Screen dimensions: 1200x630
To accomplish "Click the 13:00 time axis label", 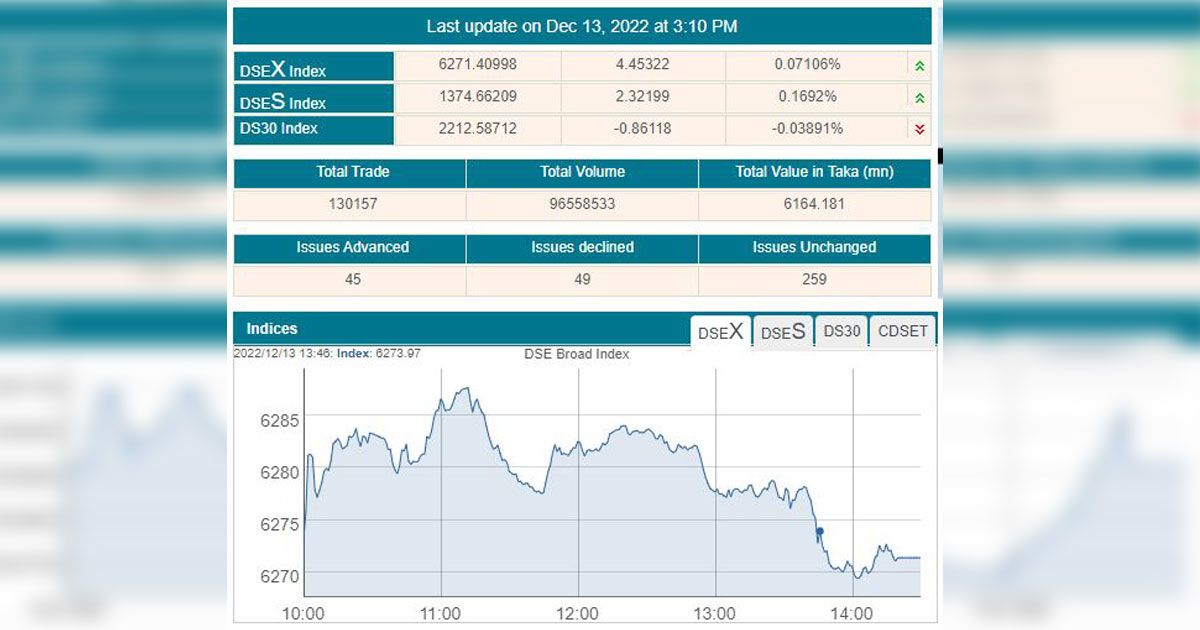I will pos(715,613).
